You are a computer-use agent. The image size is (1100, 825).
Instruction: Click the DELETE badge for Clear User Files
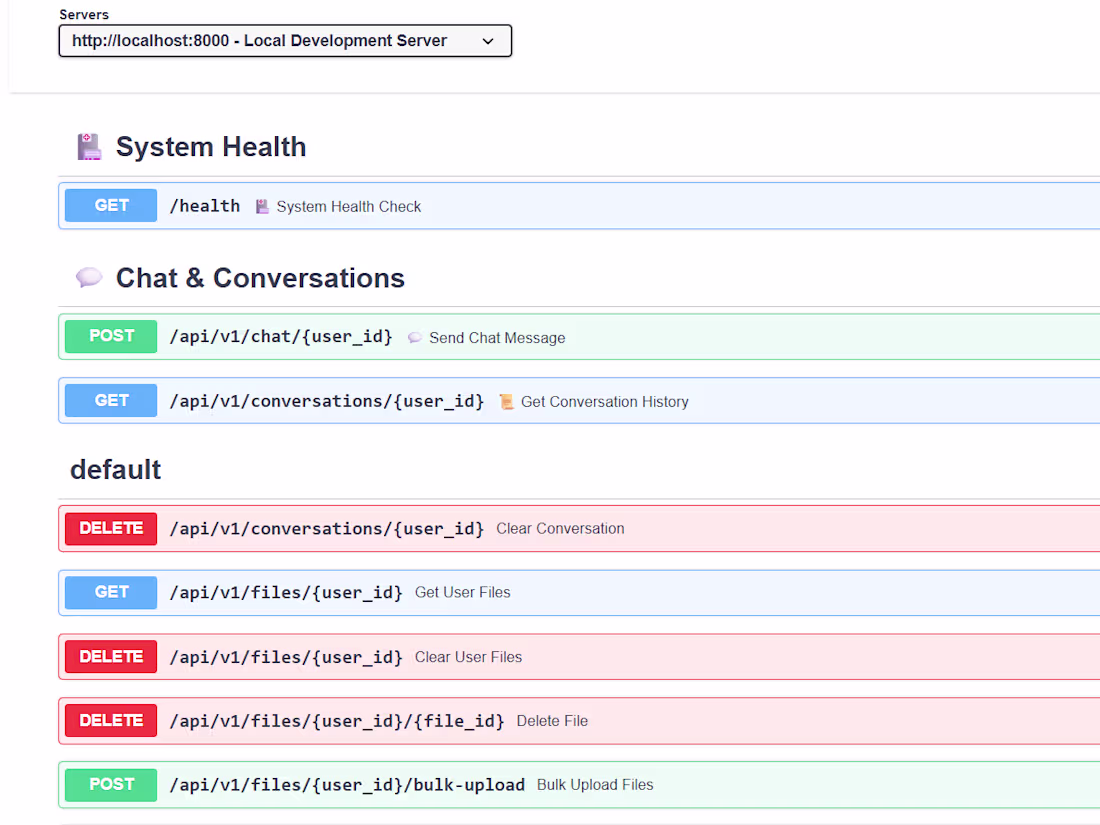coord(110,656)
